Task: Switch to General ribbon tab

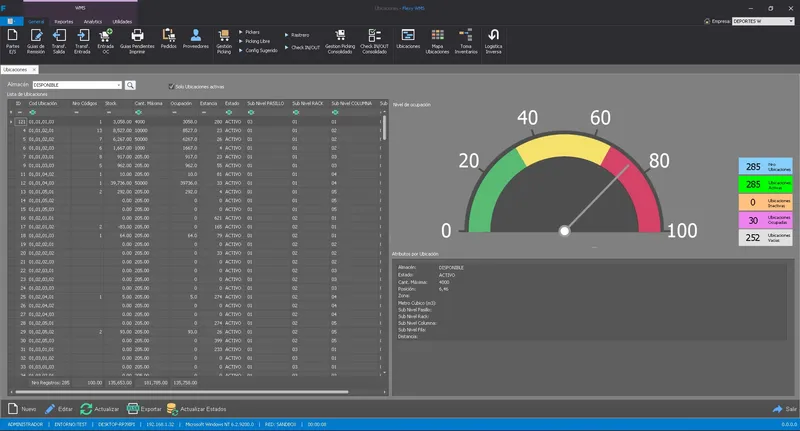Action: point(36,21)
